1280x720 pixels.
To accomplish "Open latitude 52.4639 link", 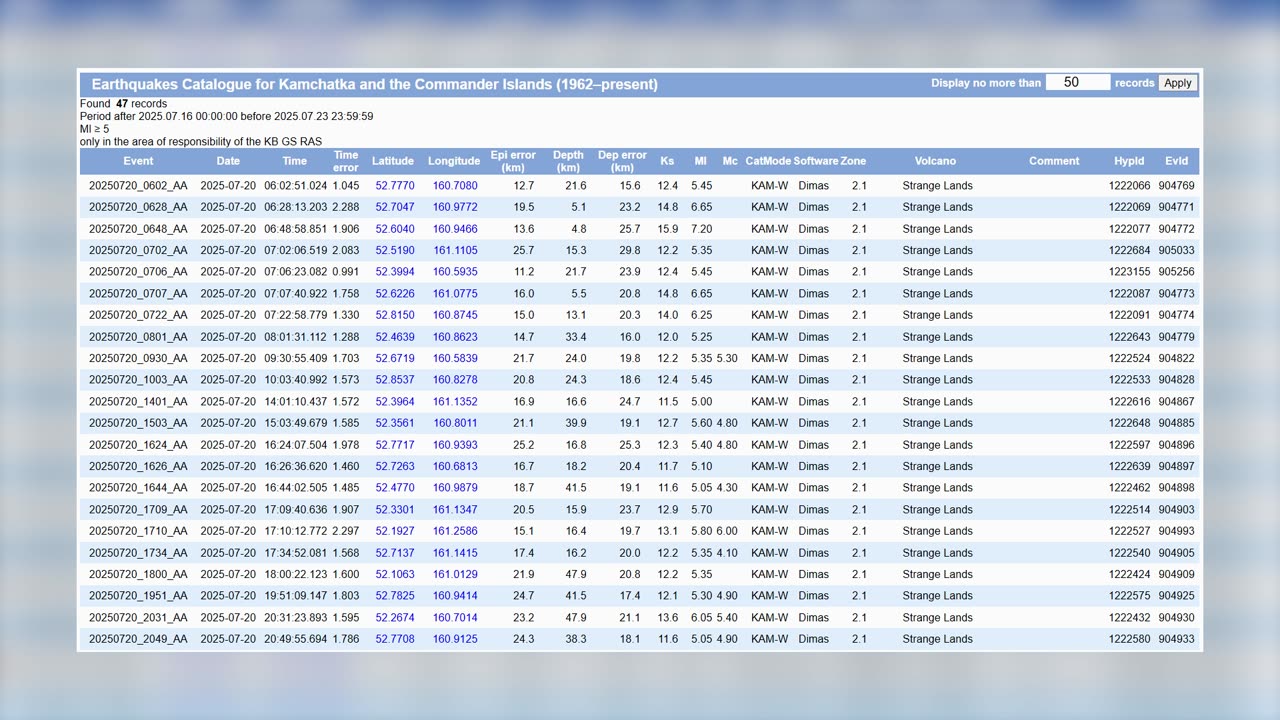I will coord(395,337).
